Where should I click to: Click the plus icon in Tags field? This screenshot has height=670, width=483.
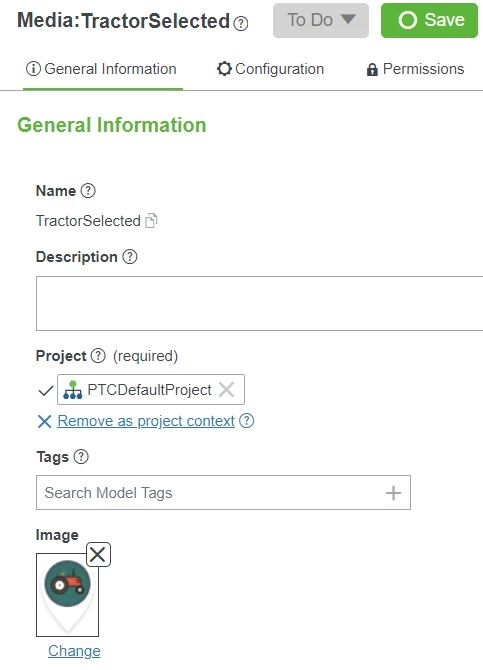(393, 493)
